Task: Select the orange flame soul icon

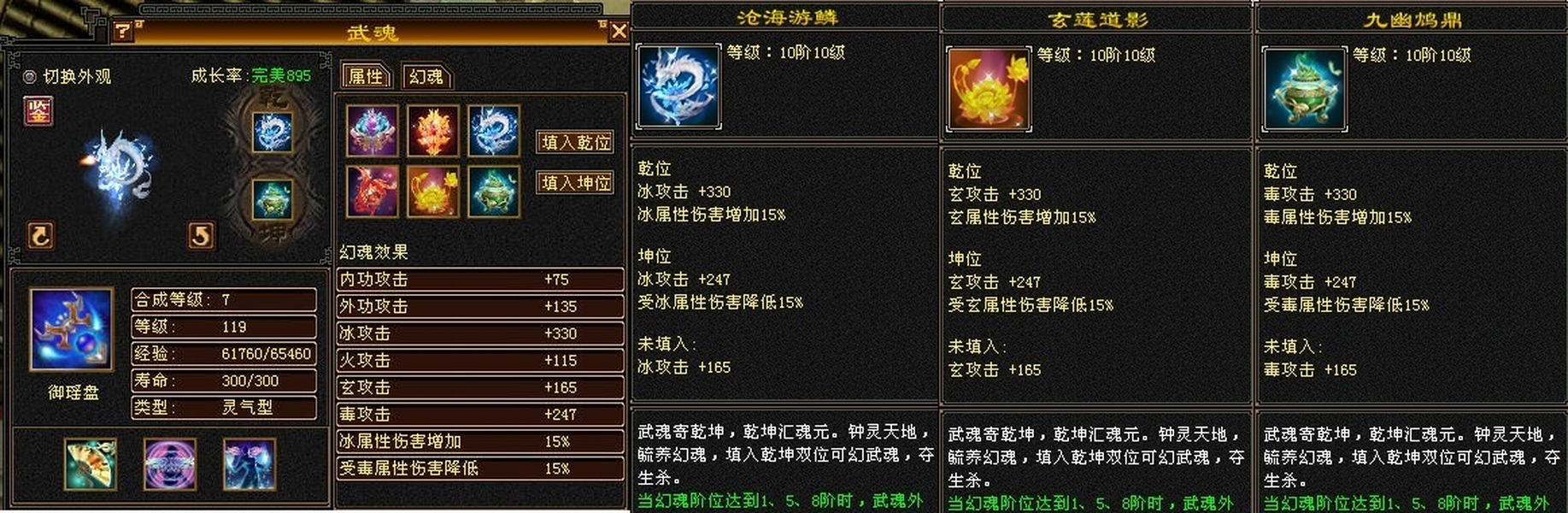Action: coord(433,131)
